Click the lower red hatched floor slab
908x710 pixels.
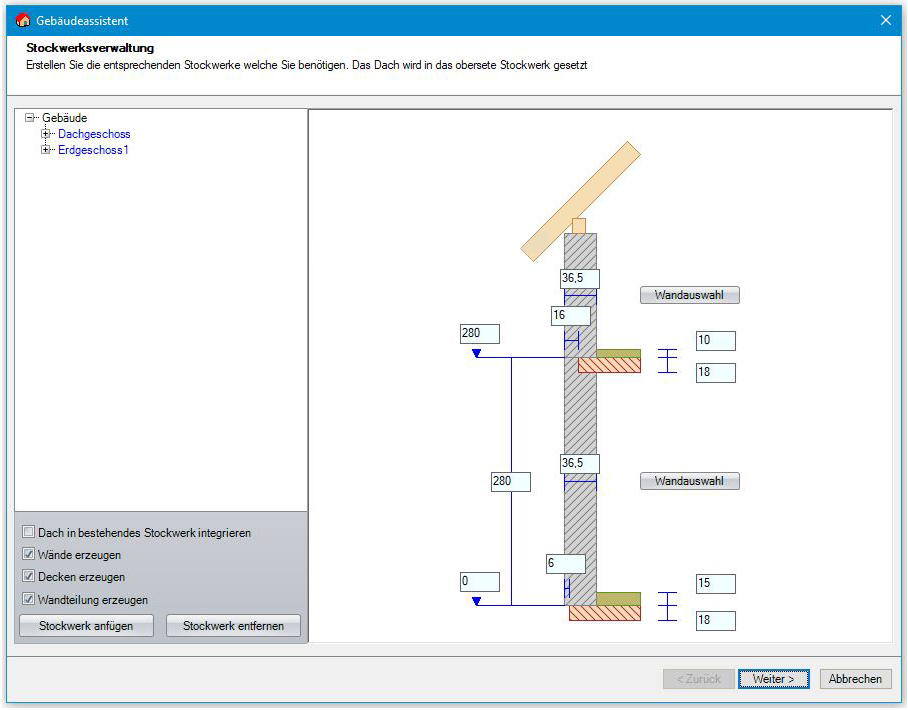(604, 613)
